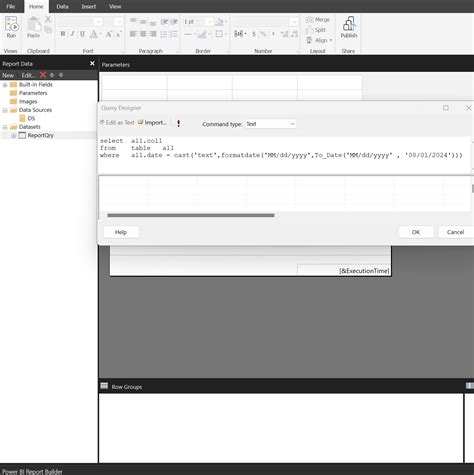Click the Copy icon in Clipboard group

(48, 30)
